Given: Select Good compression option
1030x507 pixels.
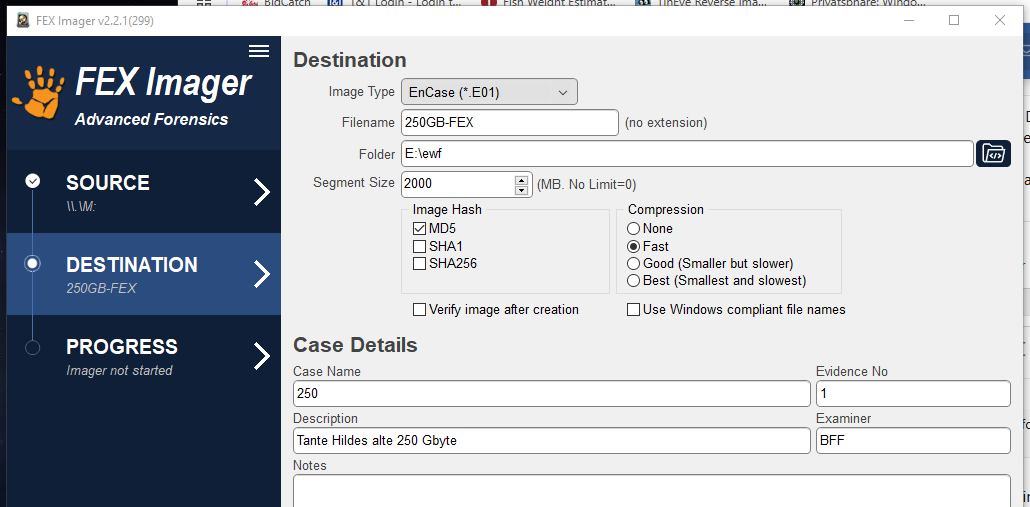Looking at the screenshot, I should 633,263.
